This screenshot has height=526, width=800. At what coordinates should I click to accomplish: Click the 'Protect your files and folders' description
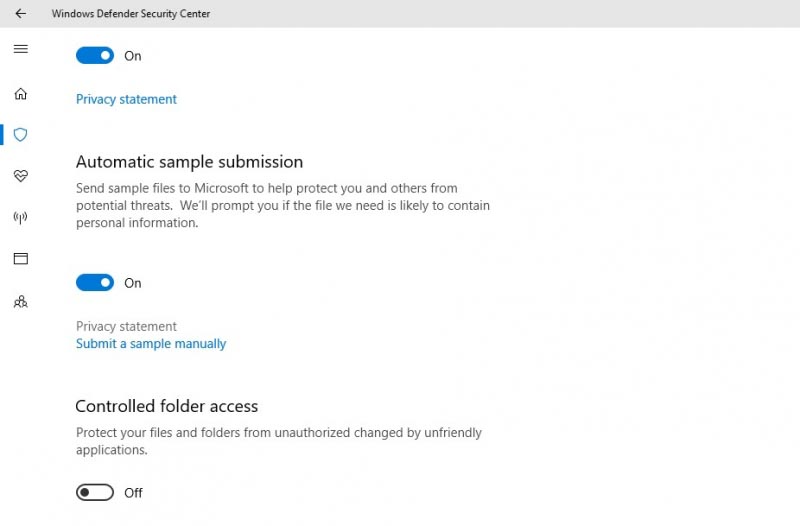coord(279,441)
